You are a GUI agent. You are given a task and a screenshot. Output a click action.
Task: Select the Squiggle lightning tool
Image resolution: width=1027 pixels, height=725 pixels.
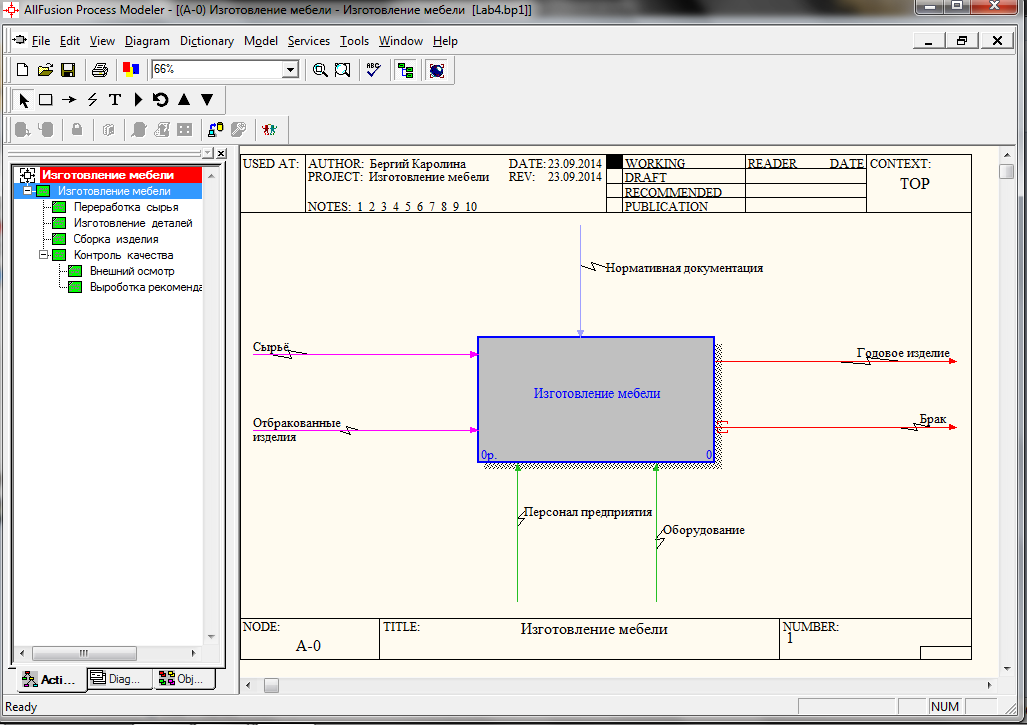92,100
